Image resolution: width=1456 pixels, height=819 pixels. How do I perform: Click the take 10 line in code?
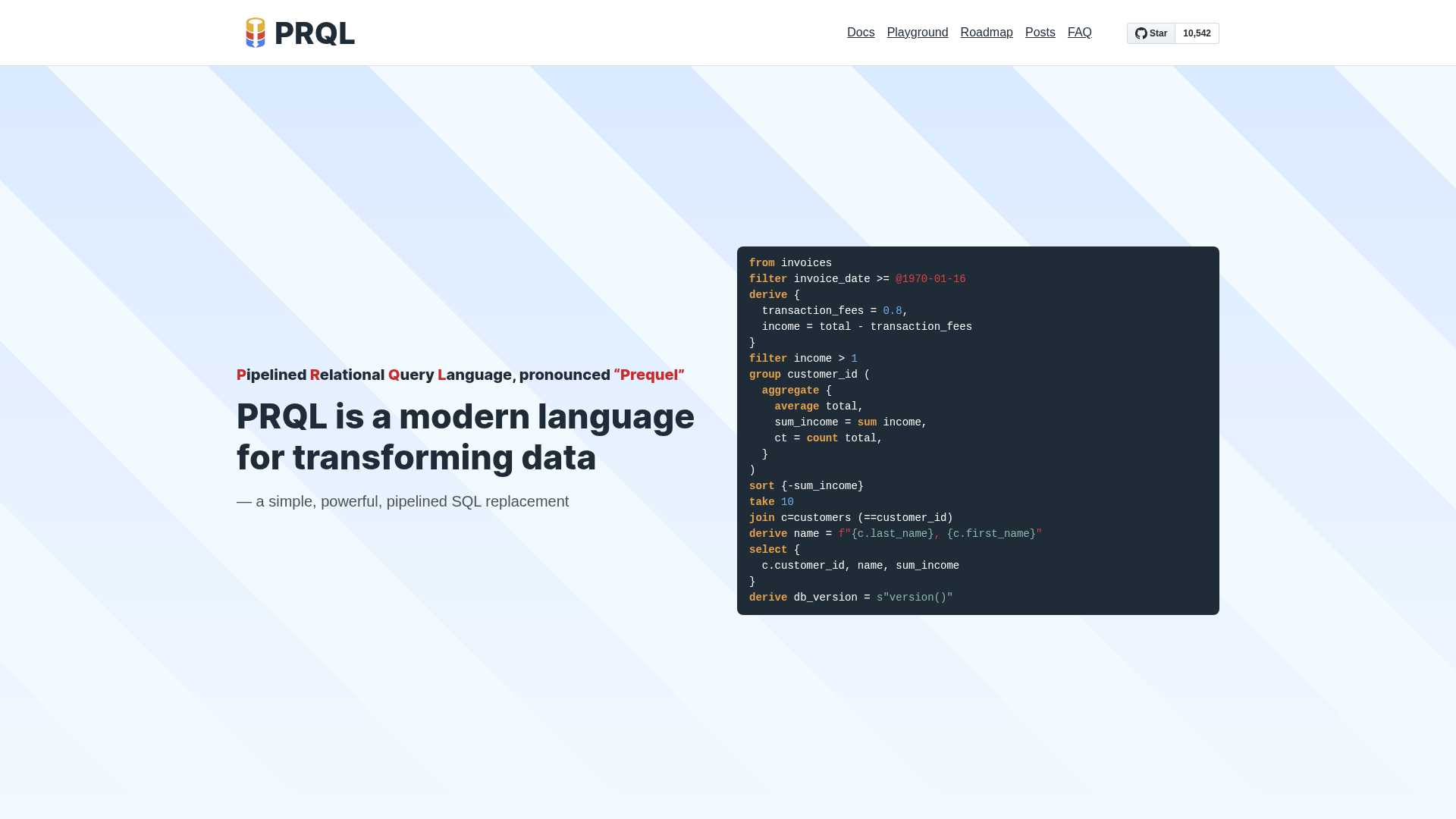(770, 501)
